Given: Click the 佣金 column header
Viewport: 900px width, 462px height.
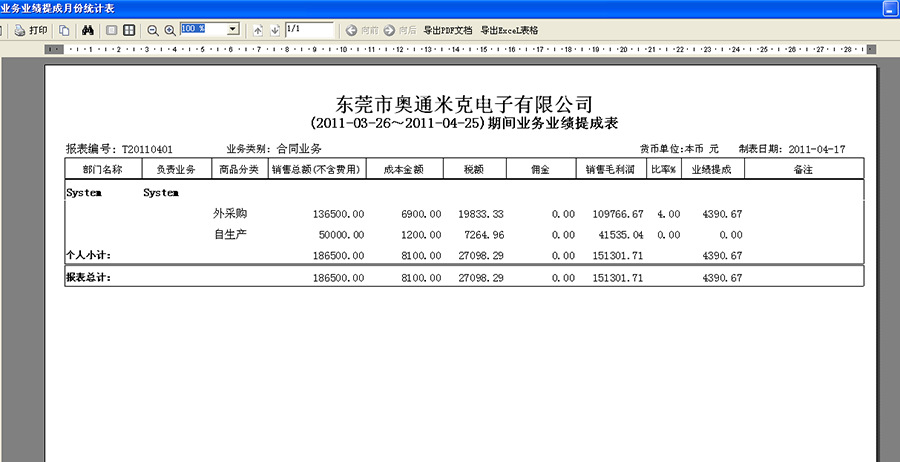Looking at the screenshot, I should tap(541, 169).
